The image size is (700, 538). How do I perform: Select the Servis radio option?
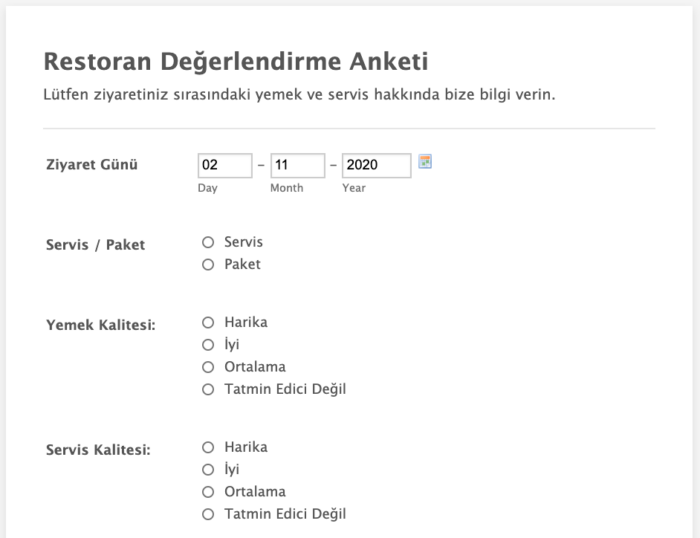click(x=208, y=242)
